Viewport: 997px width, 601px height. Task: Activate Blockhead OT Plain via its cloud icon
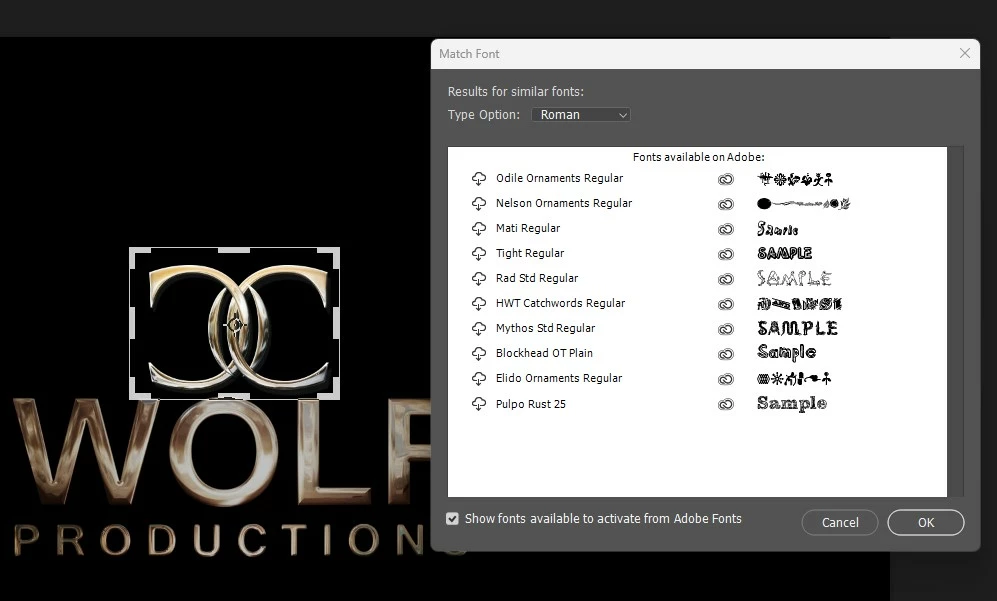click(479, 354)
